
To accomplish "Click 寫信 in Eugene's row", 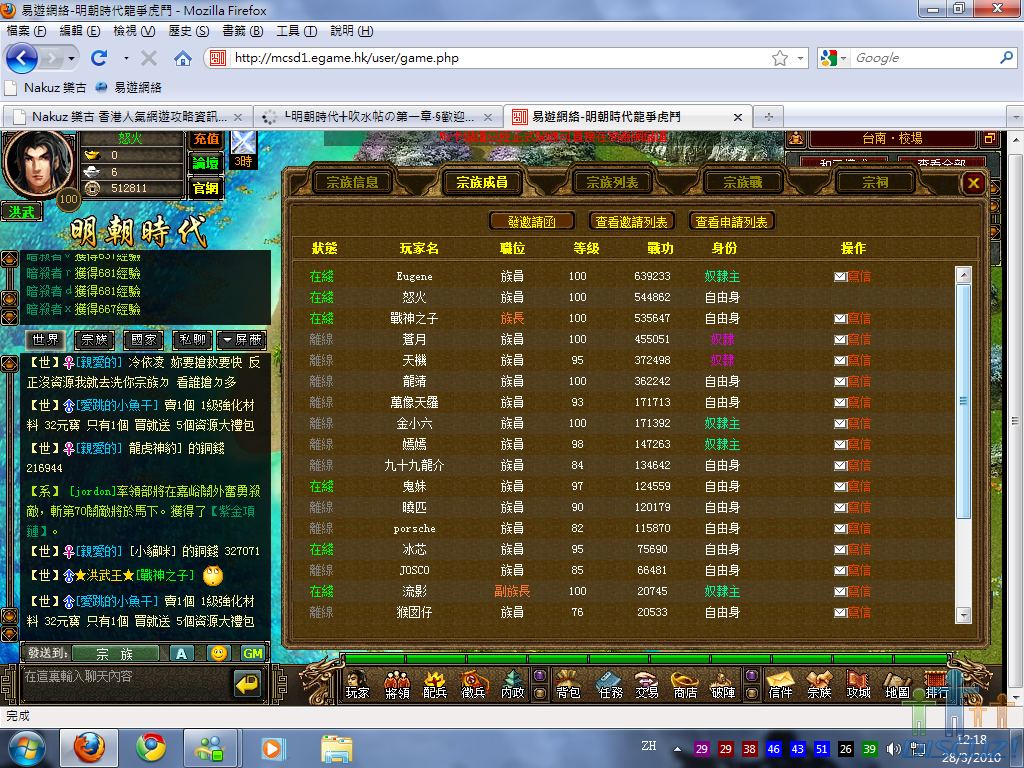I will [852, 276].
